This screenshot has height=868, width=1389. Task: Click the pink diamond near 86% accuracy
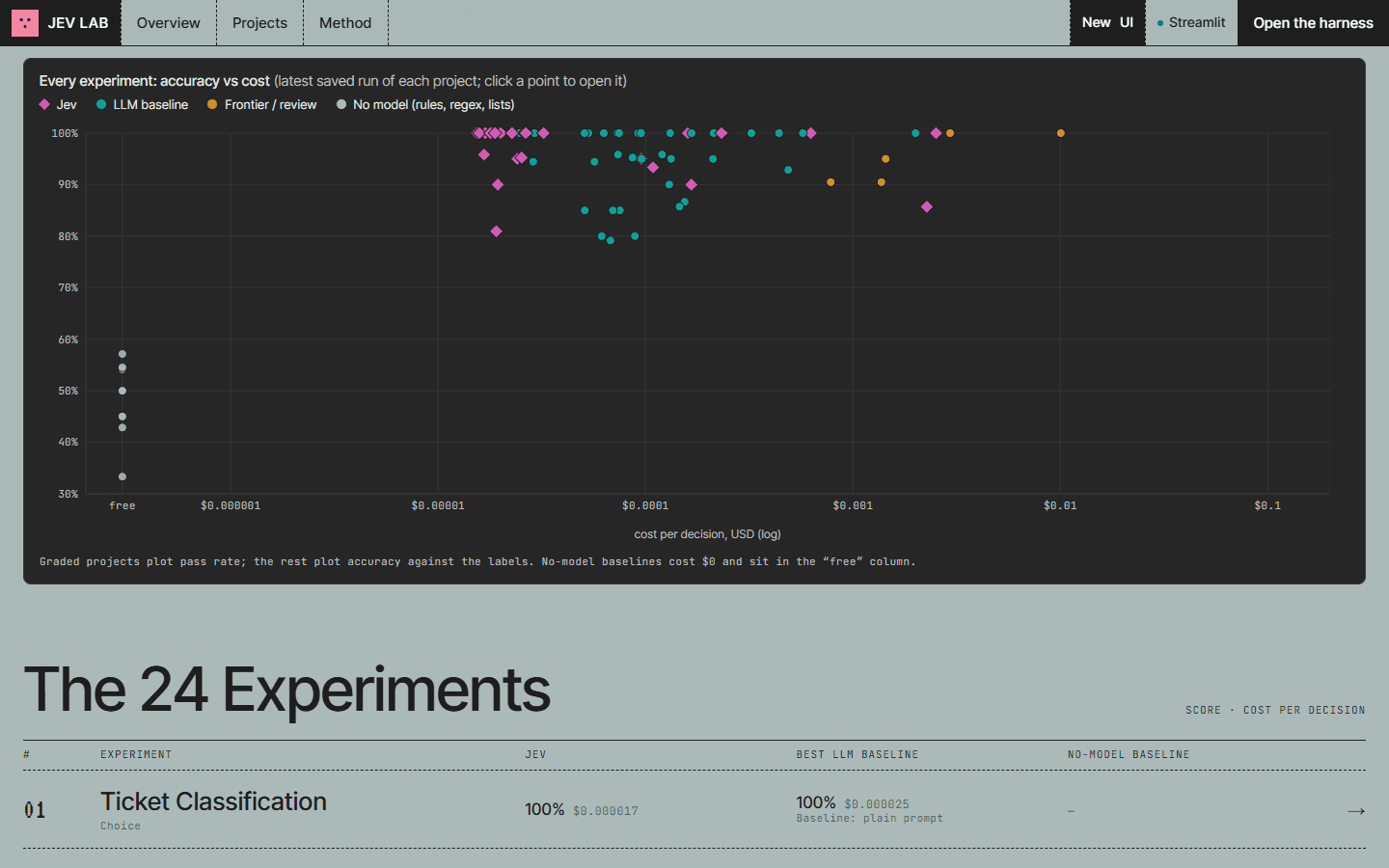pos(926,206)
